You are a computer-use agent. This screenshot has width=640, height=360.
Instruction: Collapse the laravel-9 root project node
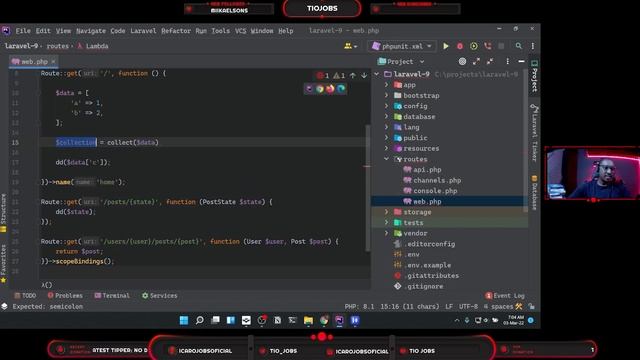pyautogui.click(x=377, y=74)
